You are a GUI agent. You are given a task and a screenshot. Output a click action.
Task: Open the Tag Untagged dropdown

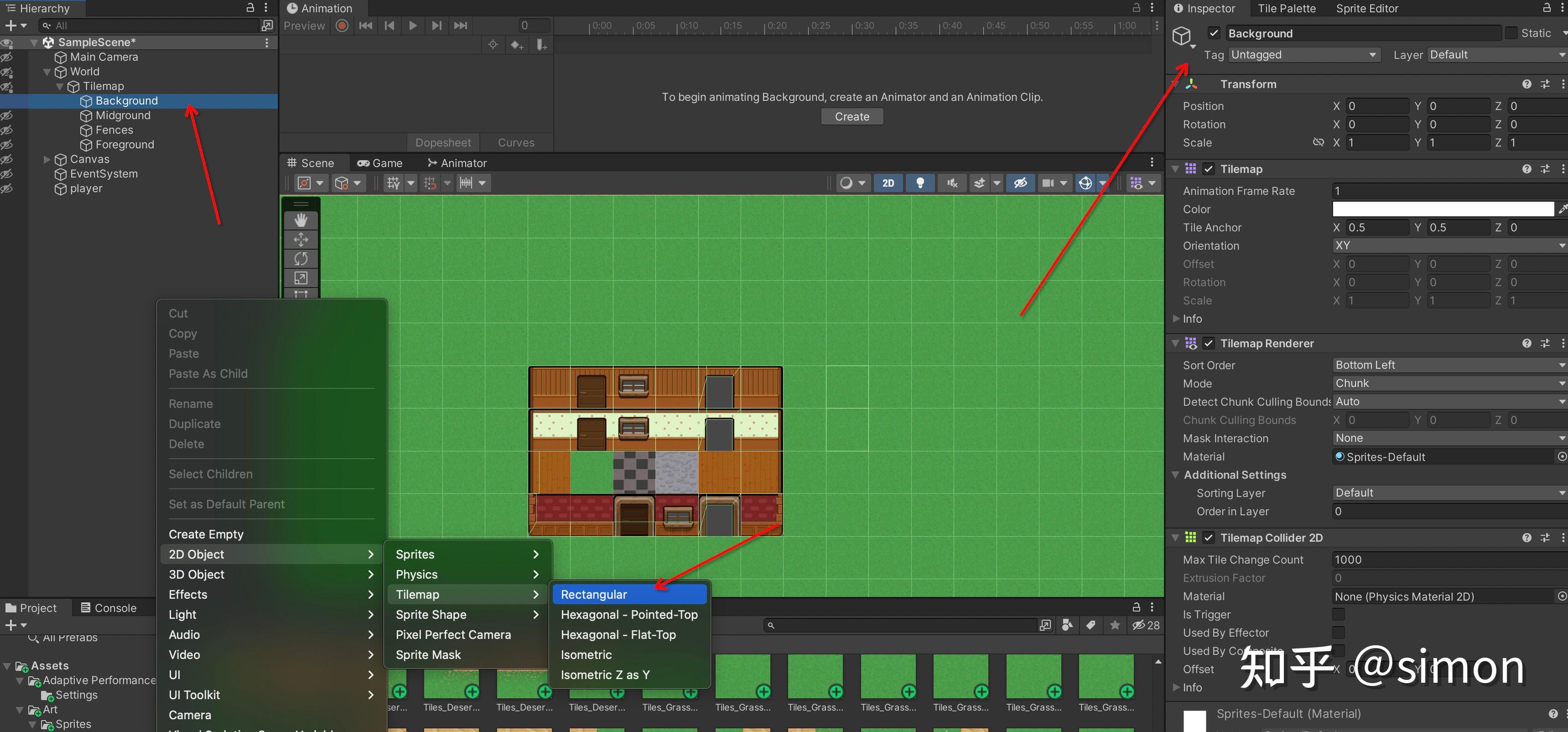1303,55
